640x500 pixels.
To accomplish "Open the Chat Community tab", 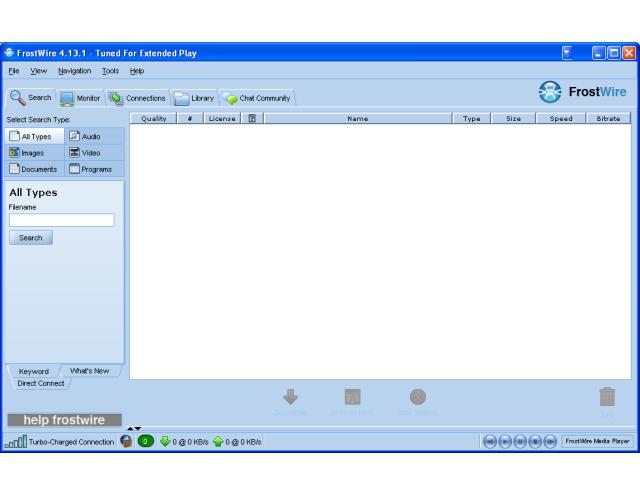I will (257, 98).
